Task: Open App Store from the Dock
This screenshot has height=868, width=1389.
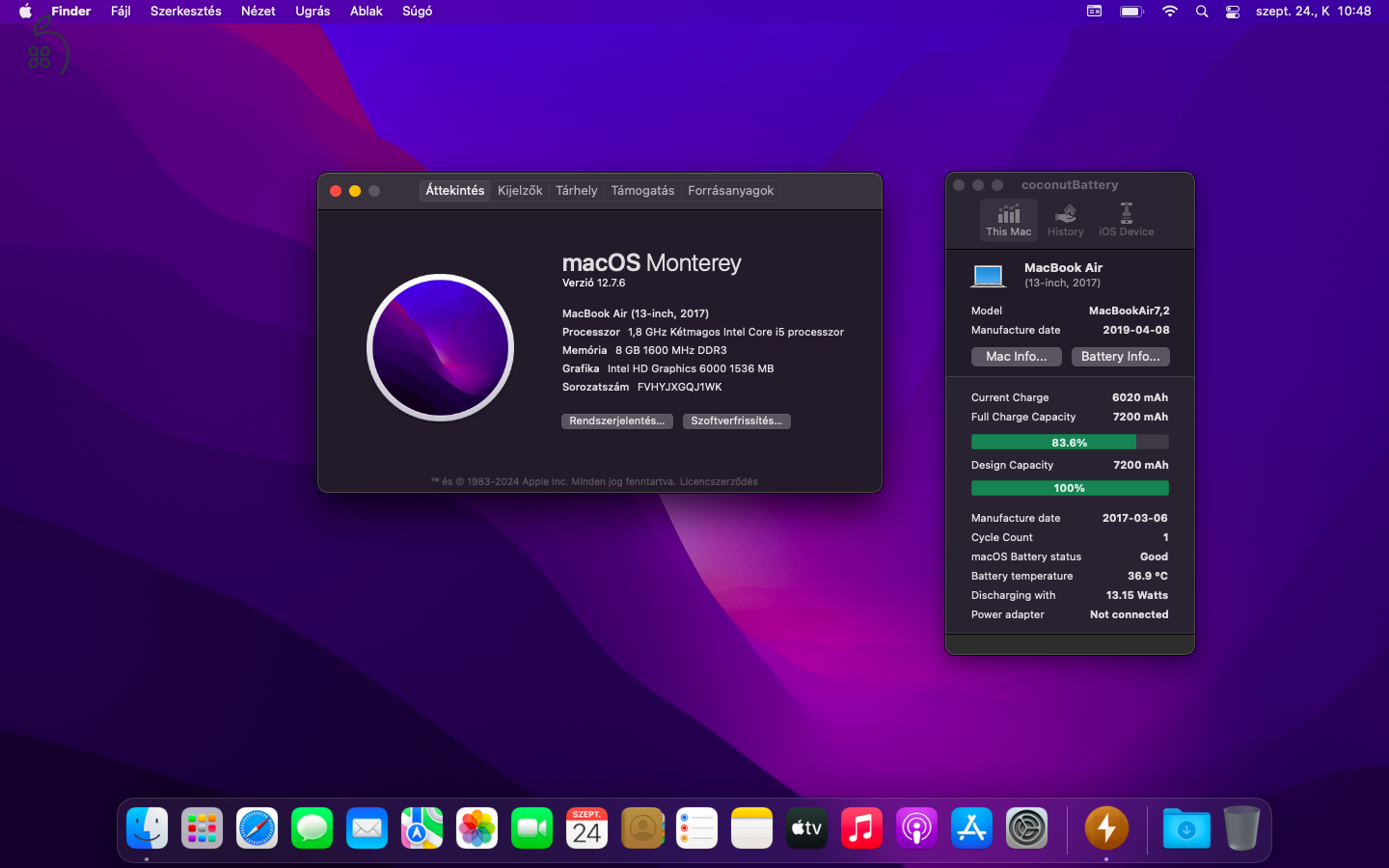Action: [x=971, y=828]
